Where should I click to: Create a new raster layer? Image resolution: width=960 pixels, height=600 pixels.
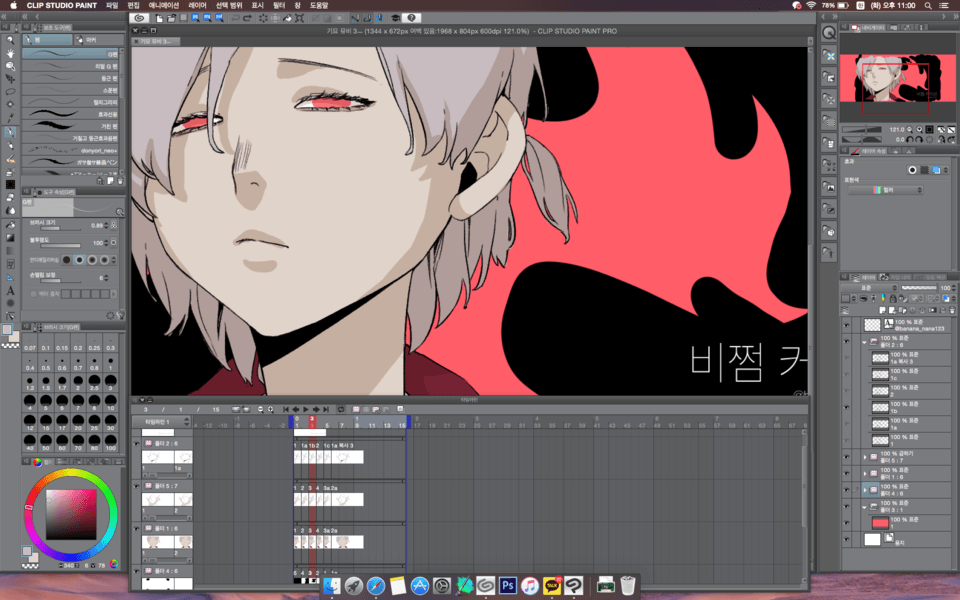(x=881, y=309)
